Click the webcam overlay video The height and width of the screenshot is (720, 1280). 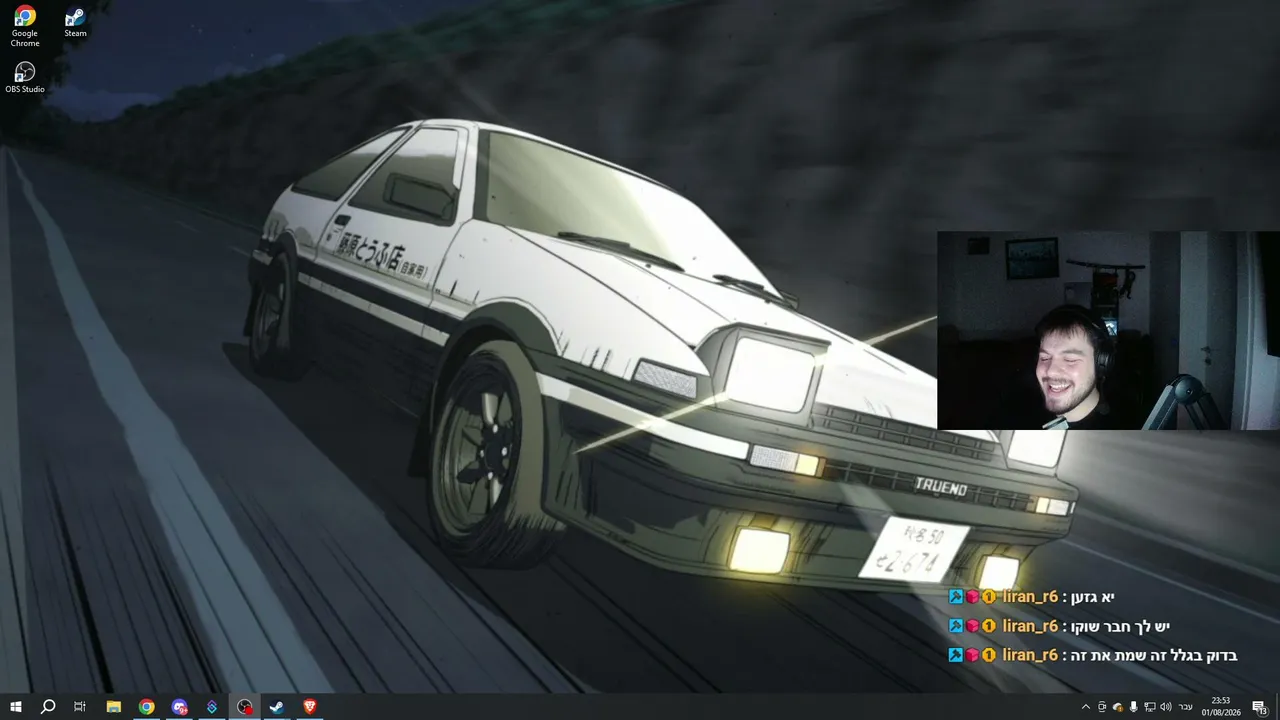pos(1108,331)
